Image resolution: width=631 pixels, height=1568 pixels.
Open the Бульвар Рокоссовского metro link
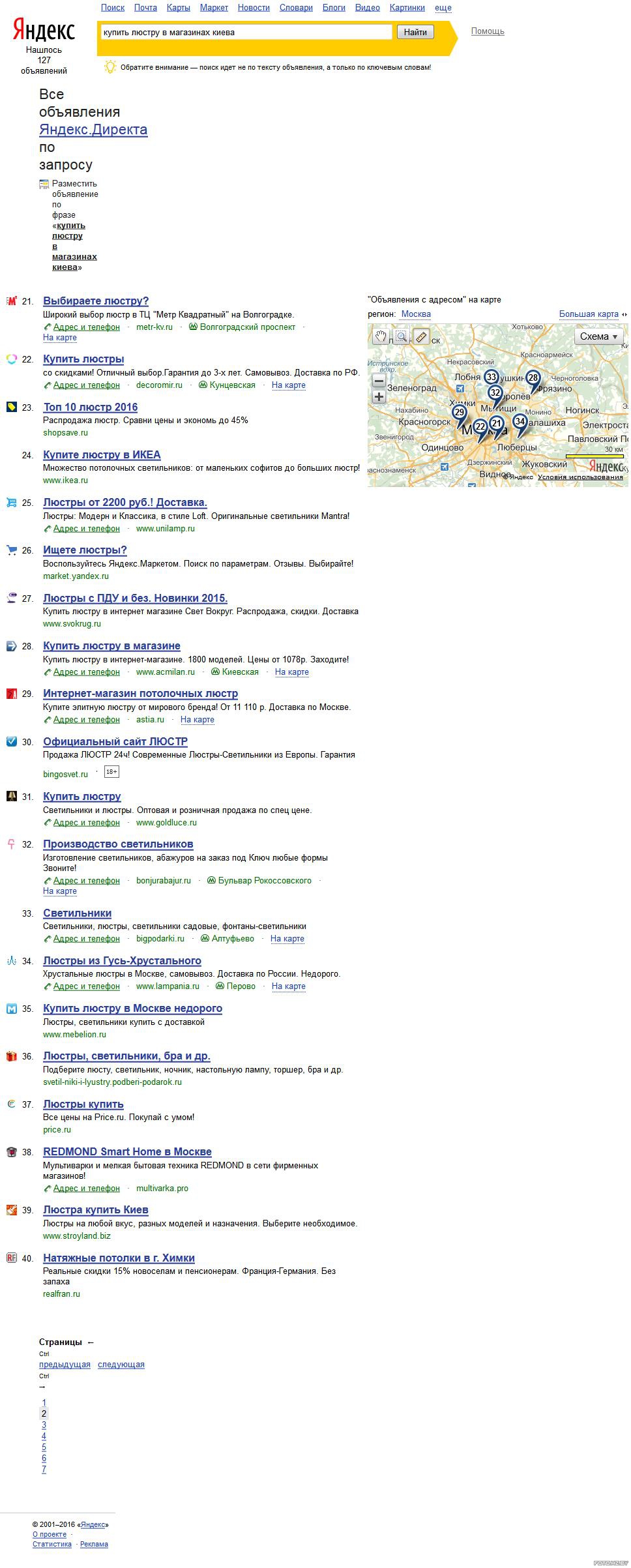[x=265, y=881]
